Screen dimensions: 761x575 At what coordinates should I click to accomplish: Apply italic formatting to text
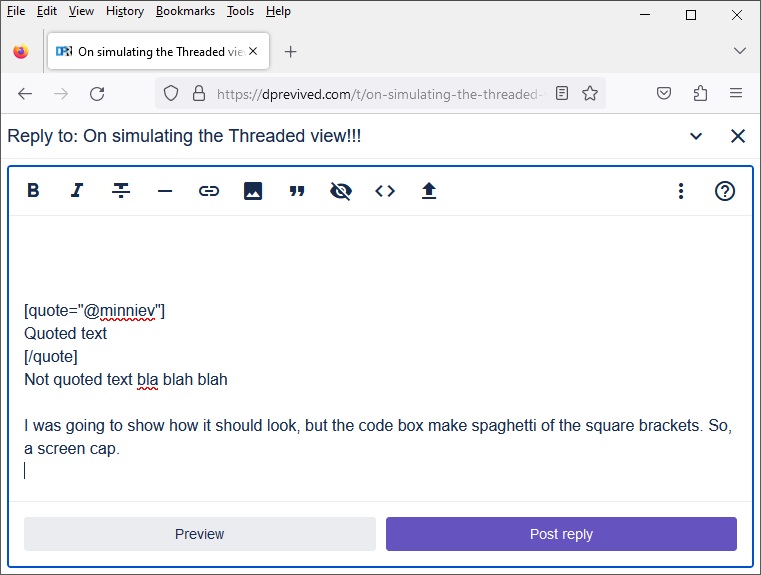[77, 191]
